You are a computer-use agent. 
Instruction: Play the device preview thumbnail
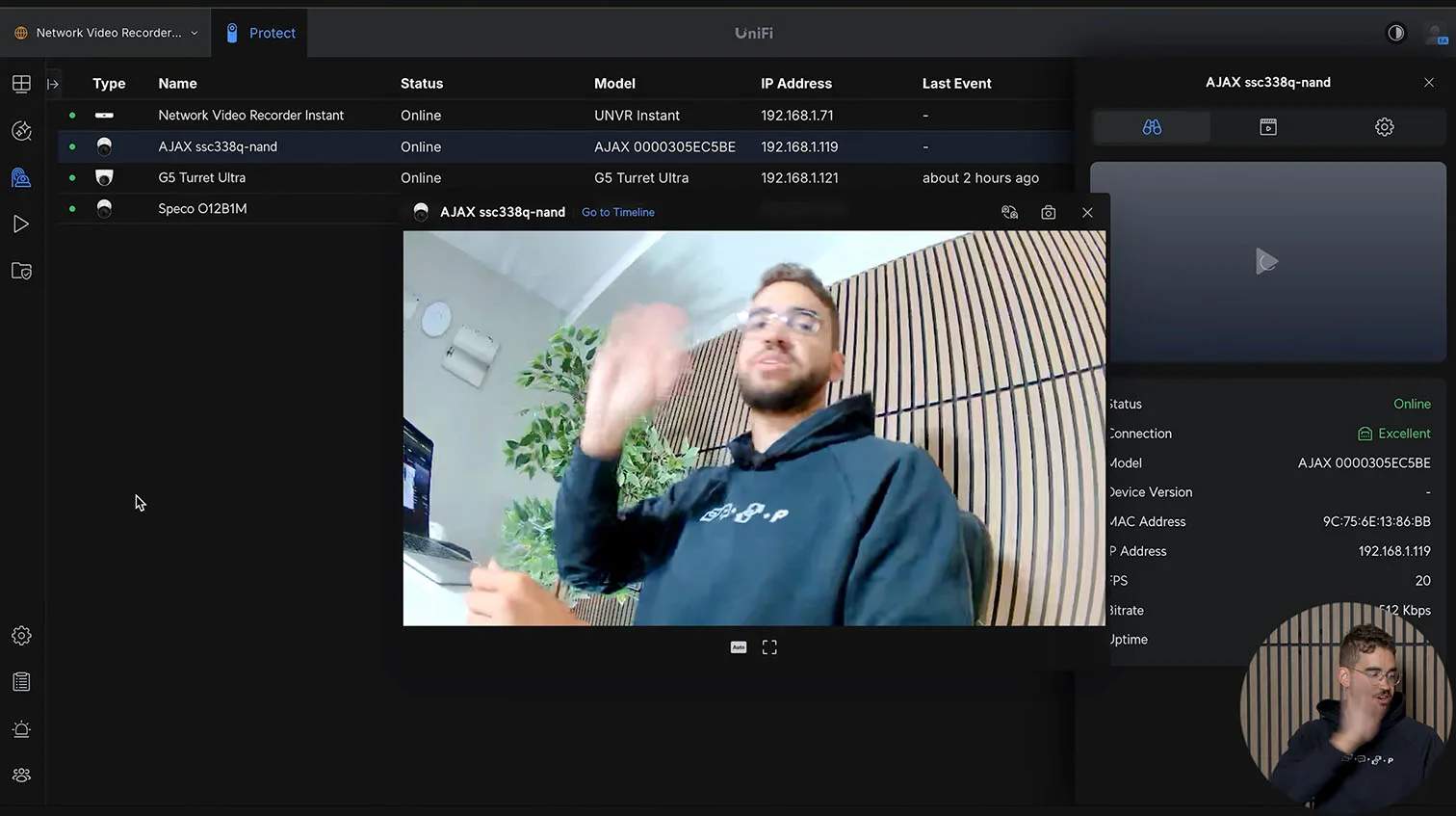click(1267, 261)
